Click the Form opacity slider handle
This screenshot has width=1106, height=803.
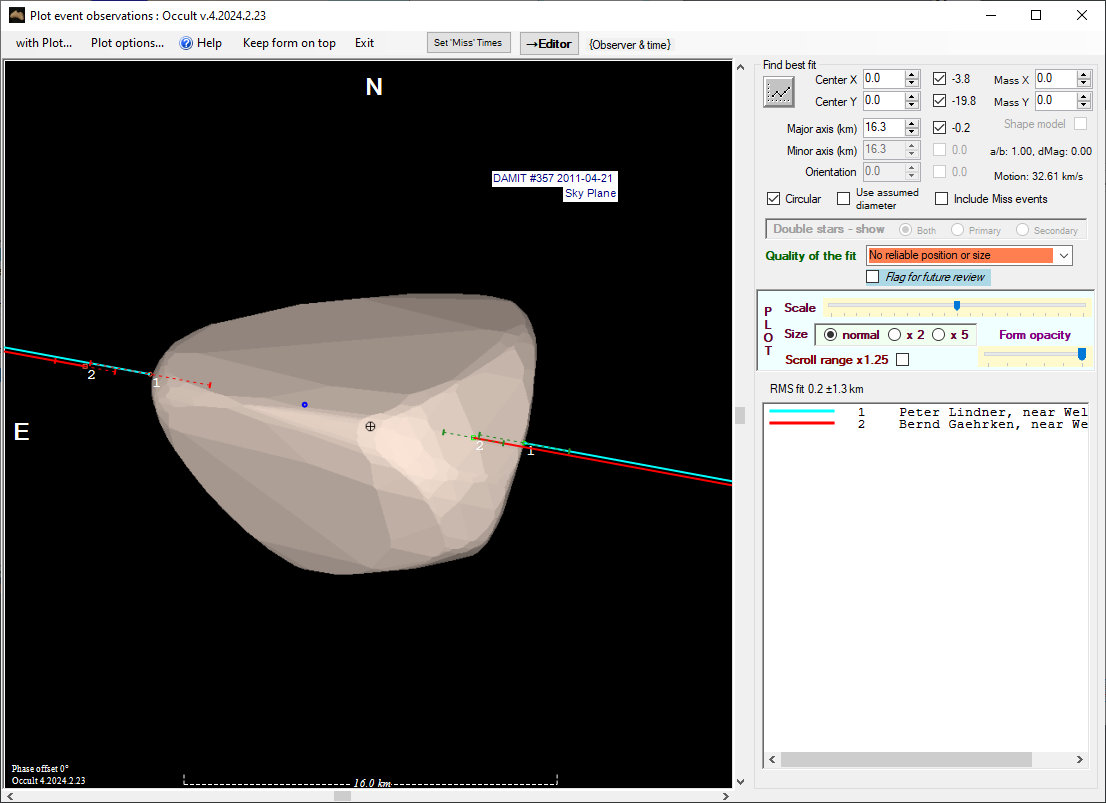click(1081, 354)
